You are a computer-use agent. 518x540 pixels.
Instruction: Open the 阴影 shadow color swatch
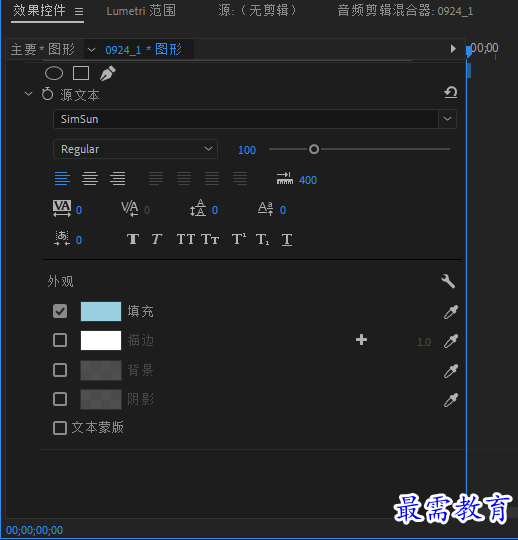pyautogui.click(x=101, y=399)
